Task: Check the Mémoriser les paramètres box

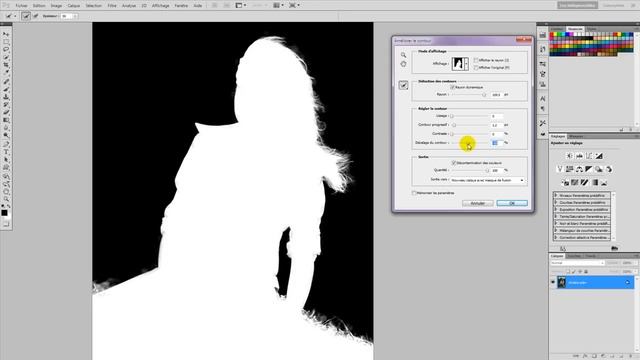Action: pos(414,193)
